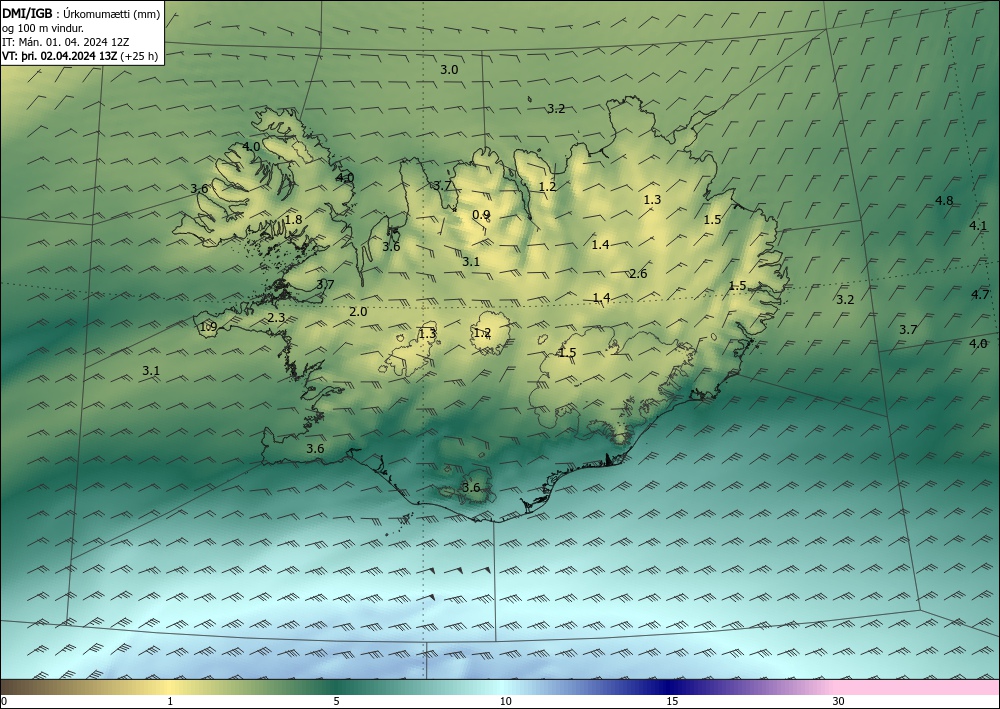Screen dimensions: 1000x709
Task: Click the 2.6 value in east Iceland
Action: (638, 274)
